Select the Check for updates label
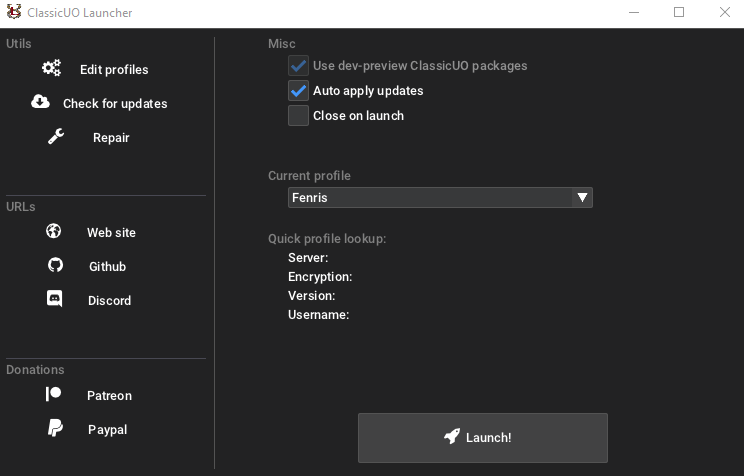Image resolution: width=744 pixels, height=476 pixels. (x=115, y=104)
